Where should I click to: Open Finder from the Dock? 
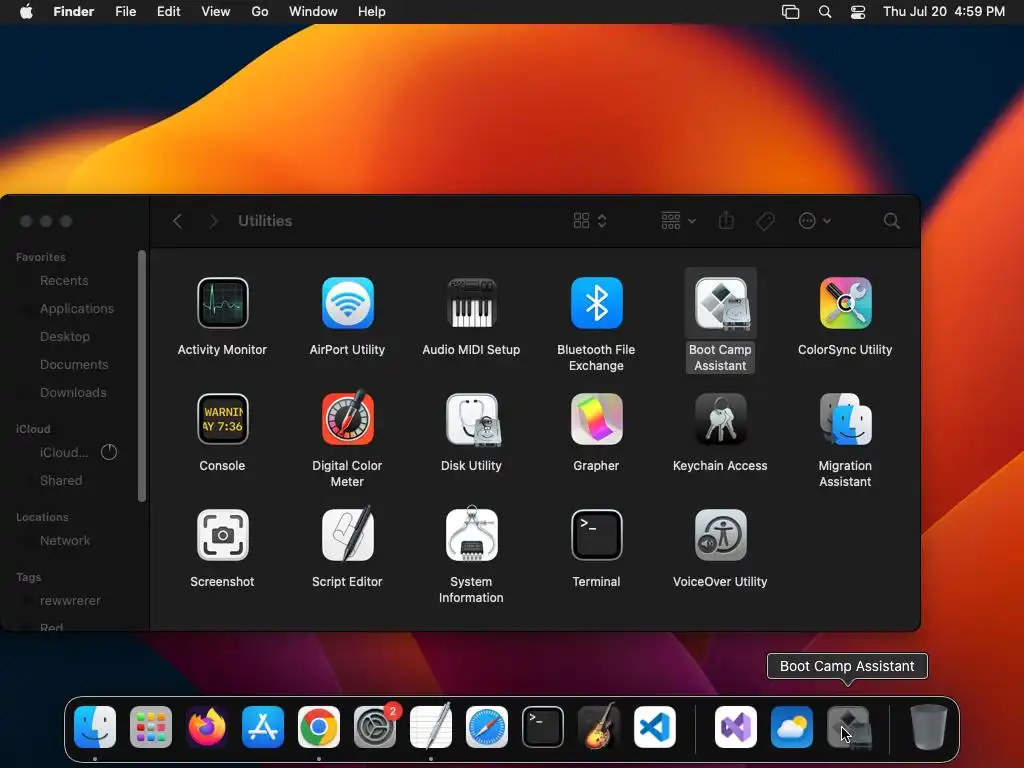[95, 726]
